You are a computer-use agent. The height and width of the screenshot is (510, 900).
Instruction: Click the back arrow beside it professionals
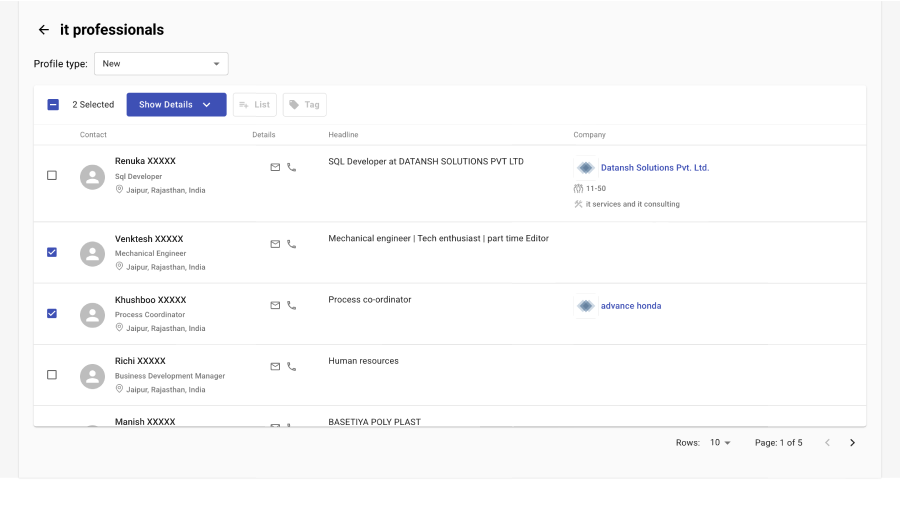43,30
